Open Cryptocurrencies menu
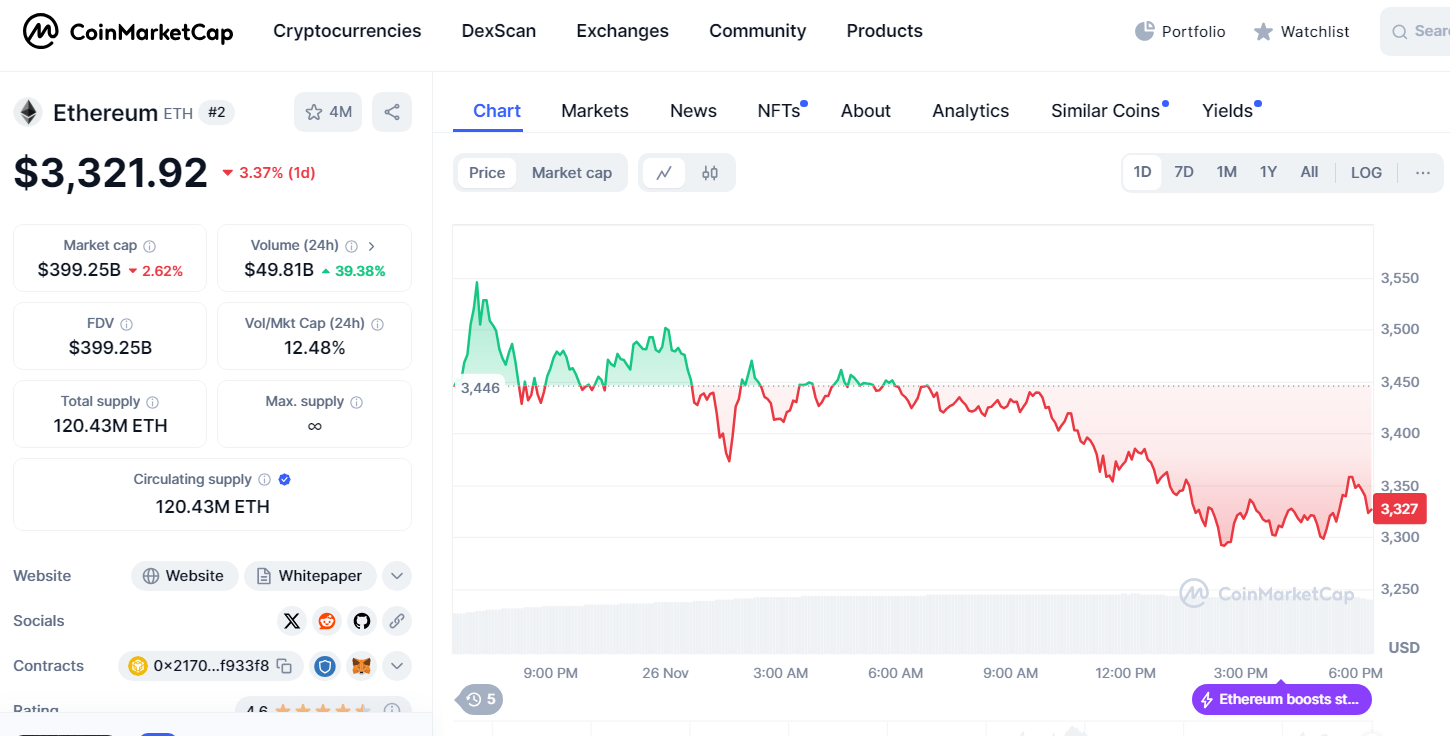Image resolution: width=1450 pixels, height=736 pixels. click(x=347, y=31)
